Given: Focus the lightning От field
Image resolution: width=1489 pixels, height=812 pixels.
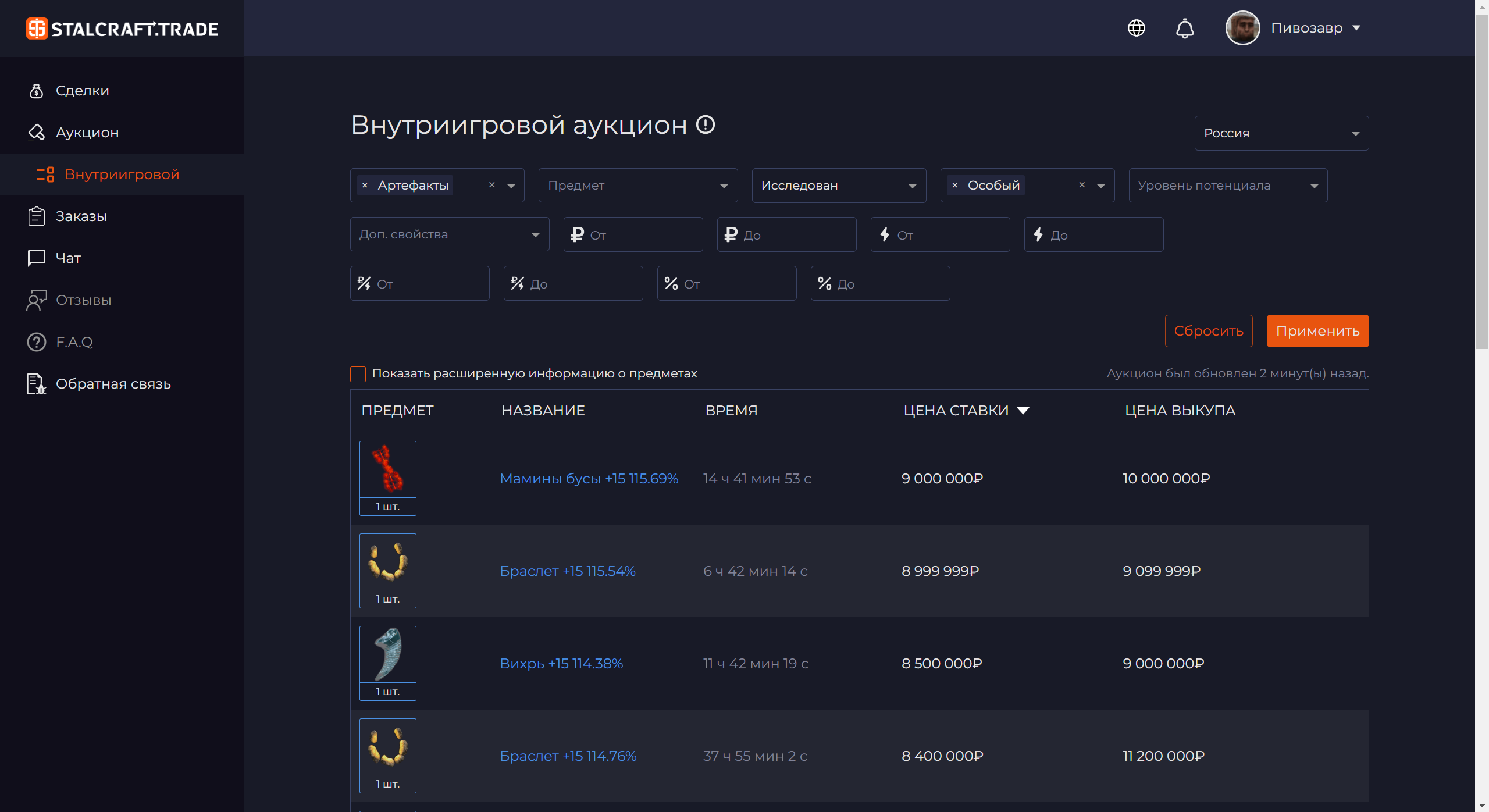Looking at the screenshot, I should (940, 234).
